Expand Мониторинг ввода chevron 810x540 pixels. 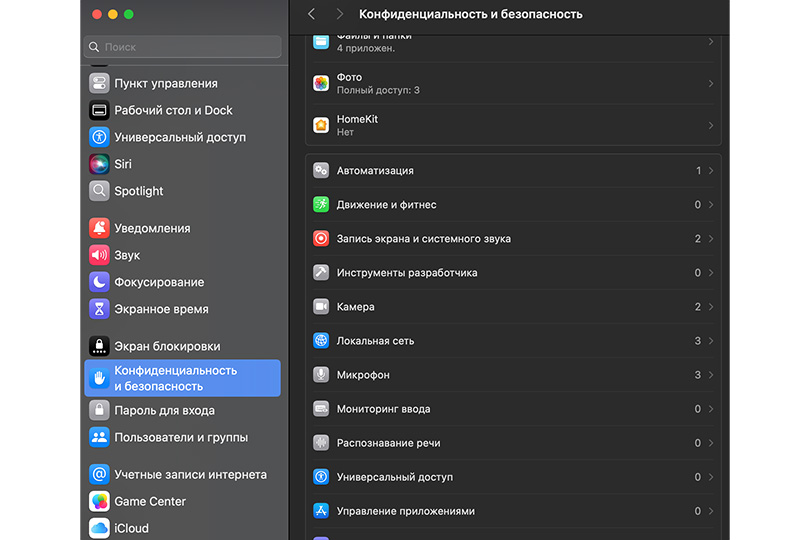pyautogui.click(x=711, y=409)
